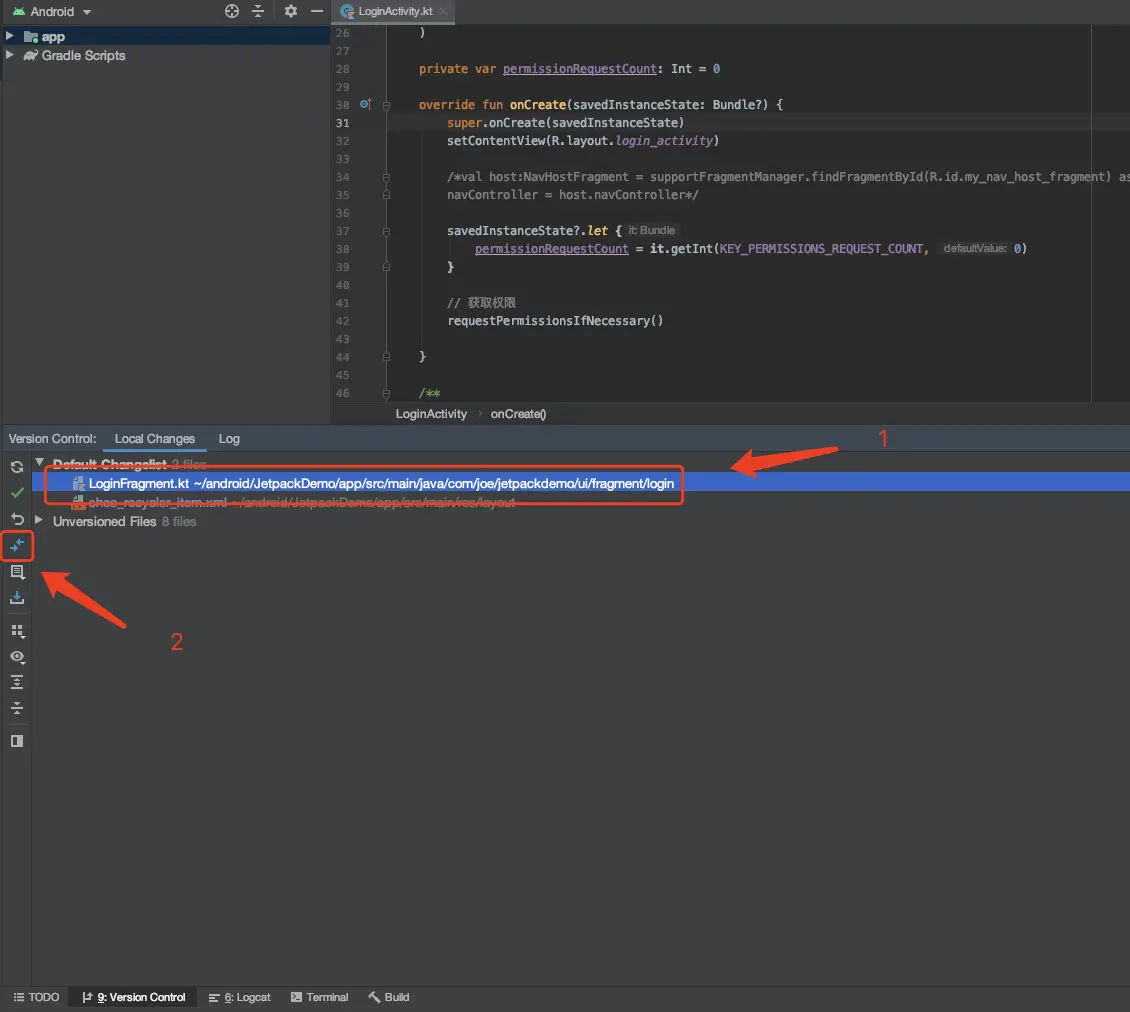Click KEY_PERMISSIONS_REQUEST_COUNT on line 38

point(821,249)
